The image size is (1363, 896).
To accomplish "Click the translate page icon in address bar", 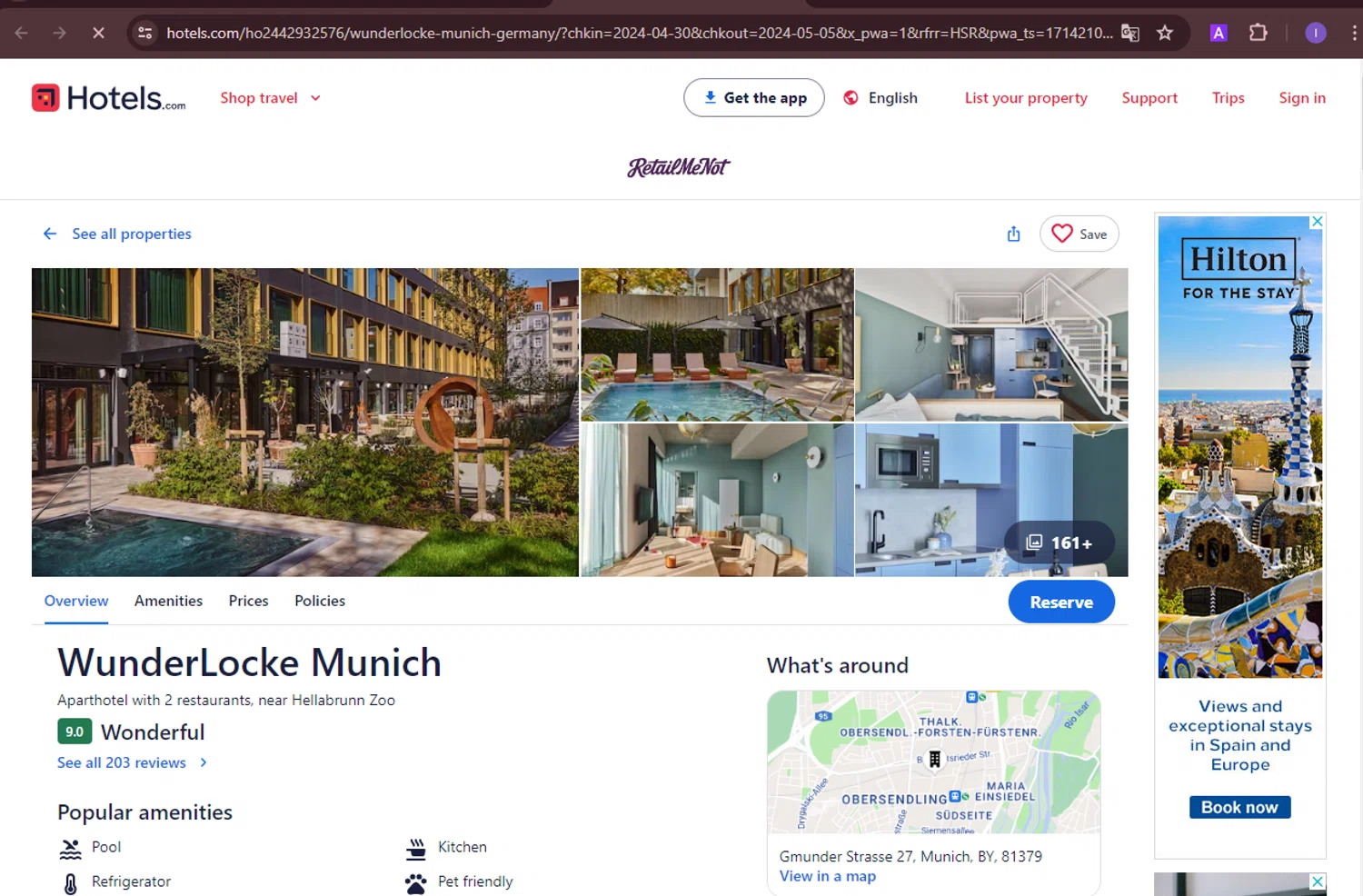I will pyautogui.click(x=1130, y=34).
